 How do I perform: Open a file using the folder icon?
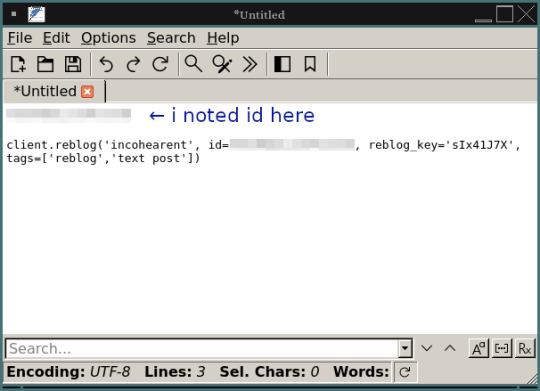[45, 64]
